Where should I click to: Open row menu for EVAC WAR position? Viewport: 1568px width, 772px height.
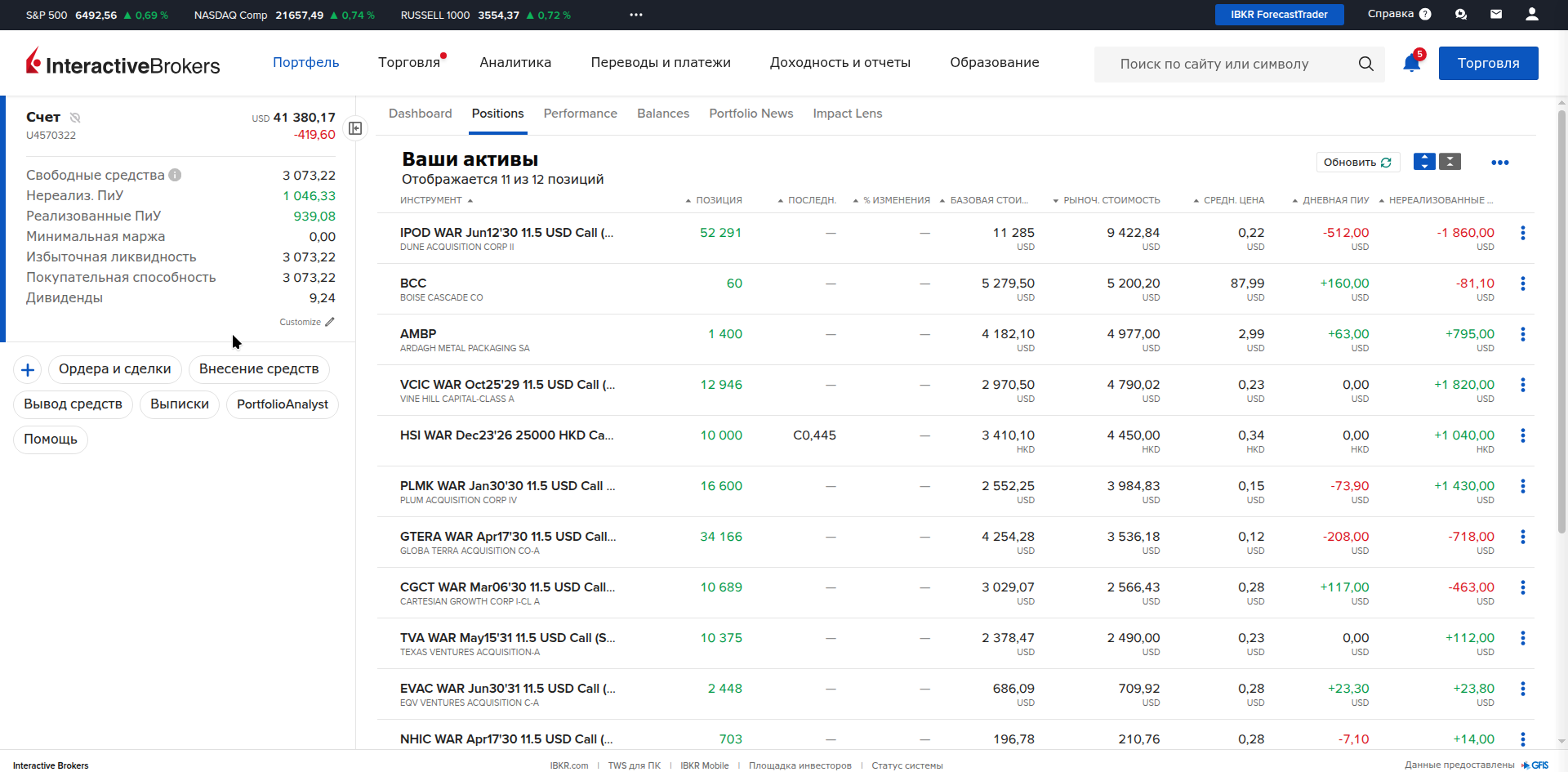click(1523, 689)
